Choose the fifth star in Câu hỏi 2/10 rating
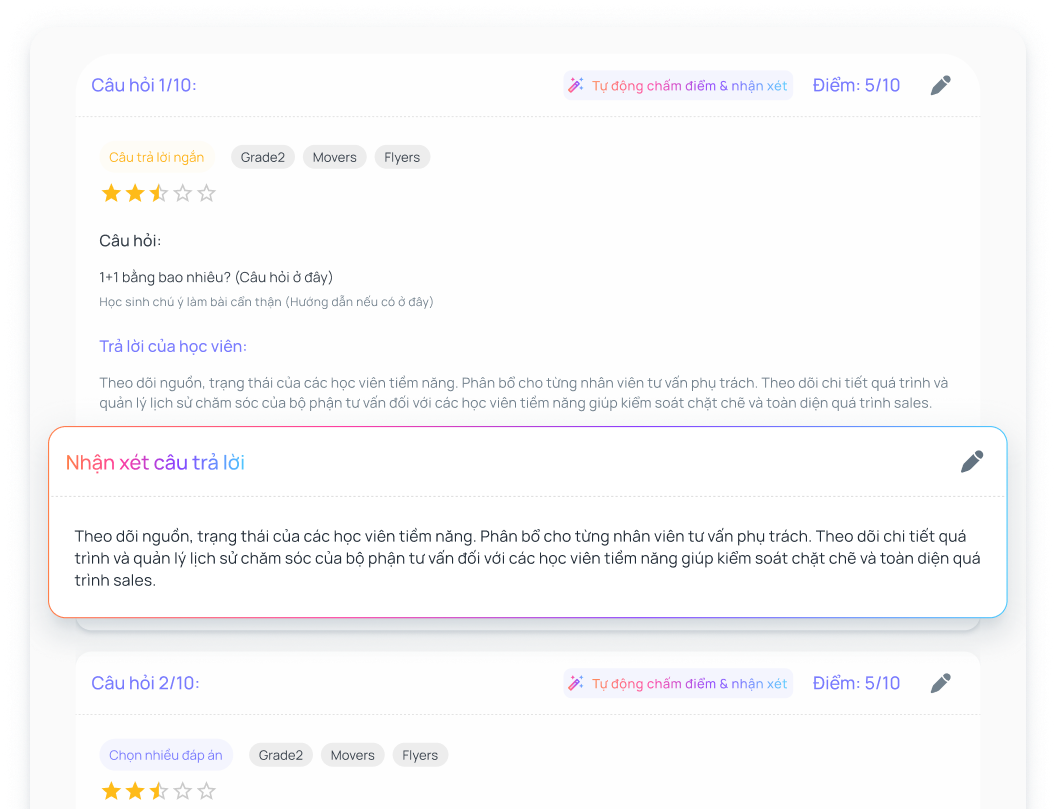Viewport: 1055px width, 809px height. pyautogui.click(x=206, y=791)
